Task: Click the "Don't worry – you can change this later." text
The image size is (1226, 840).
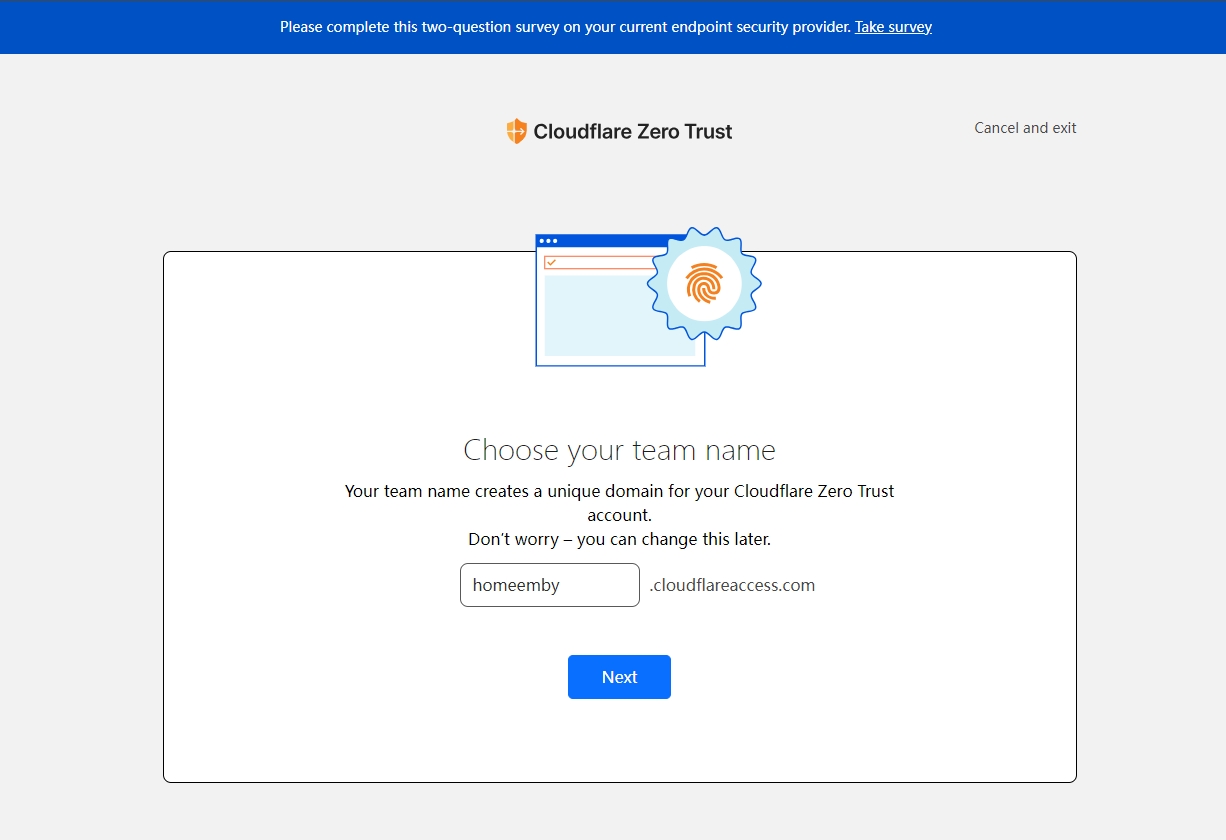Action: coord(620,539)
